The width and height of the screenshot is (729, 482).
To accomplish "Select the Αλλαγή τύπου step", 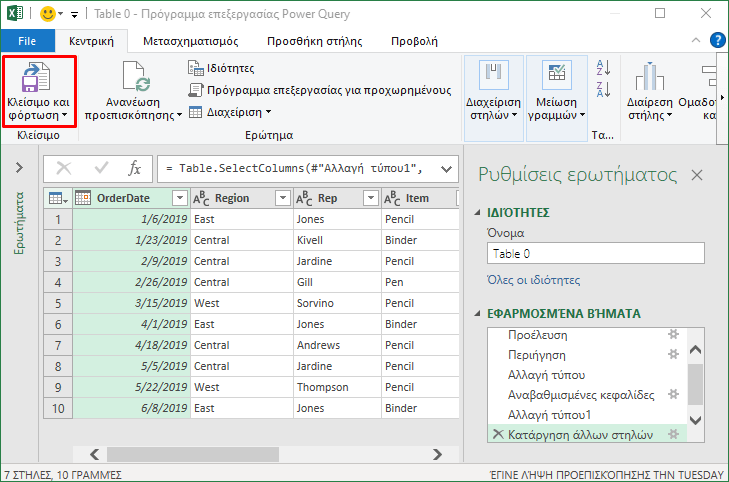I will (x=546, y=375).
